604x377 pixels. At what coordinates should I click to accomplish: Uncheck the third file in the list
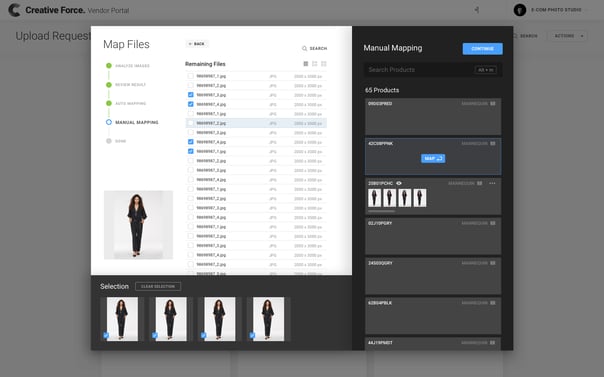pos(191,95)
